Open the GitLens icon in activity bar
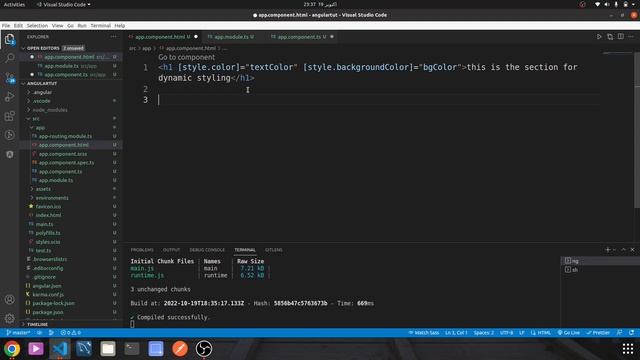 click(x=9, y=135)
